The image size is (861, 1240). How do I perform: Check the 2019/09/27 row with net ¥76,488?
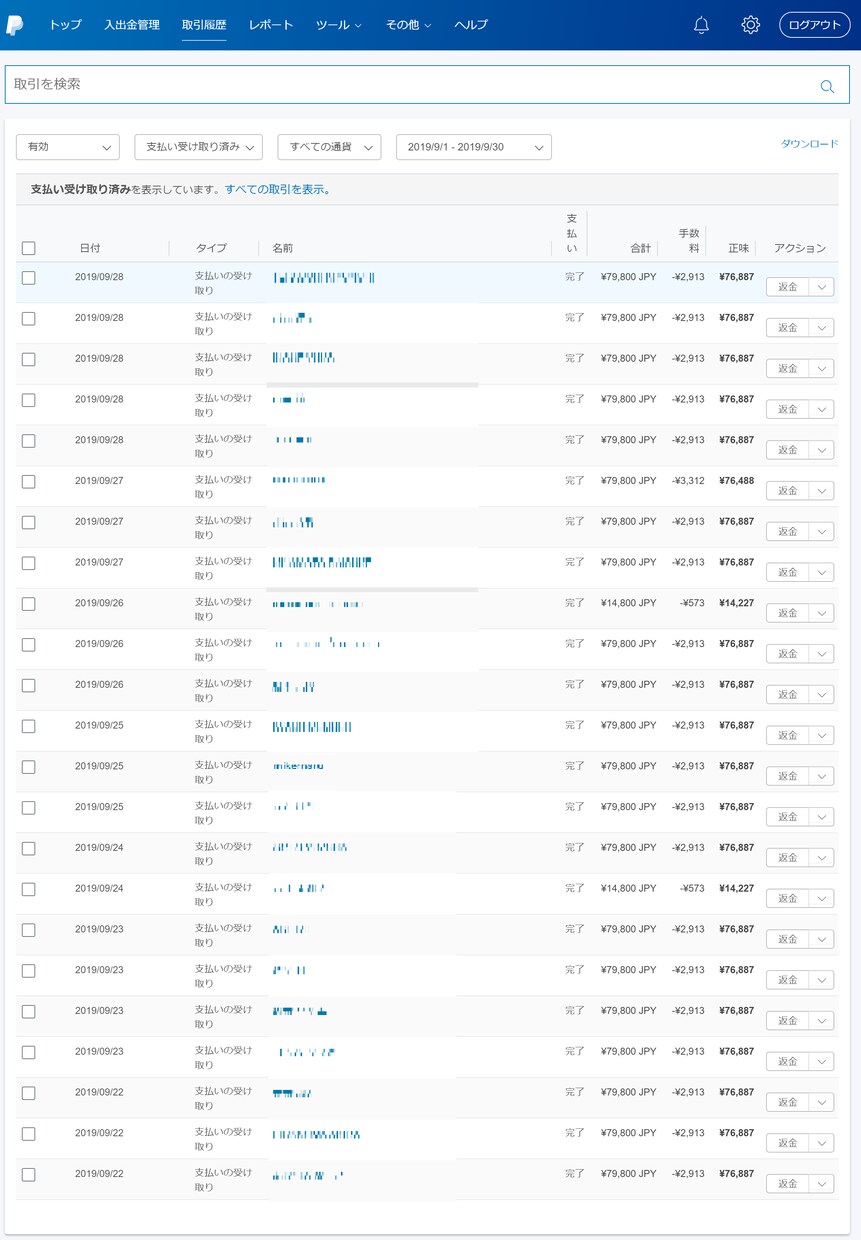pos(28,481)
